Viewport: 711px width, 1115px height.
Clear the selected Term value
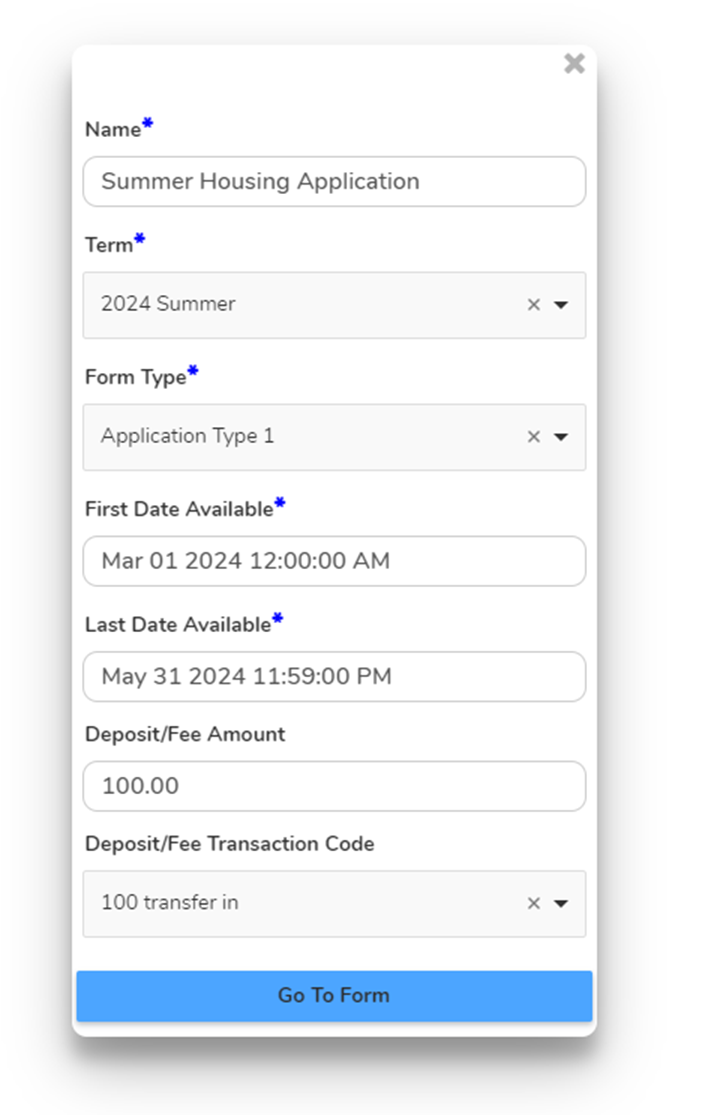tap(533, 305)
